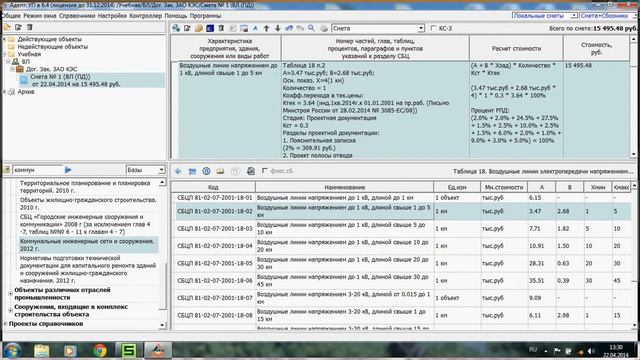Expand the Действующие объекты tree node
The image size is (640, 360).
point(4,39)
